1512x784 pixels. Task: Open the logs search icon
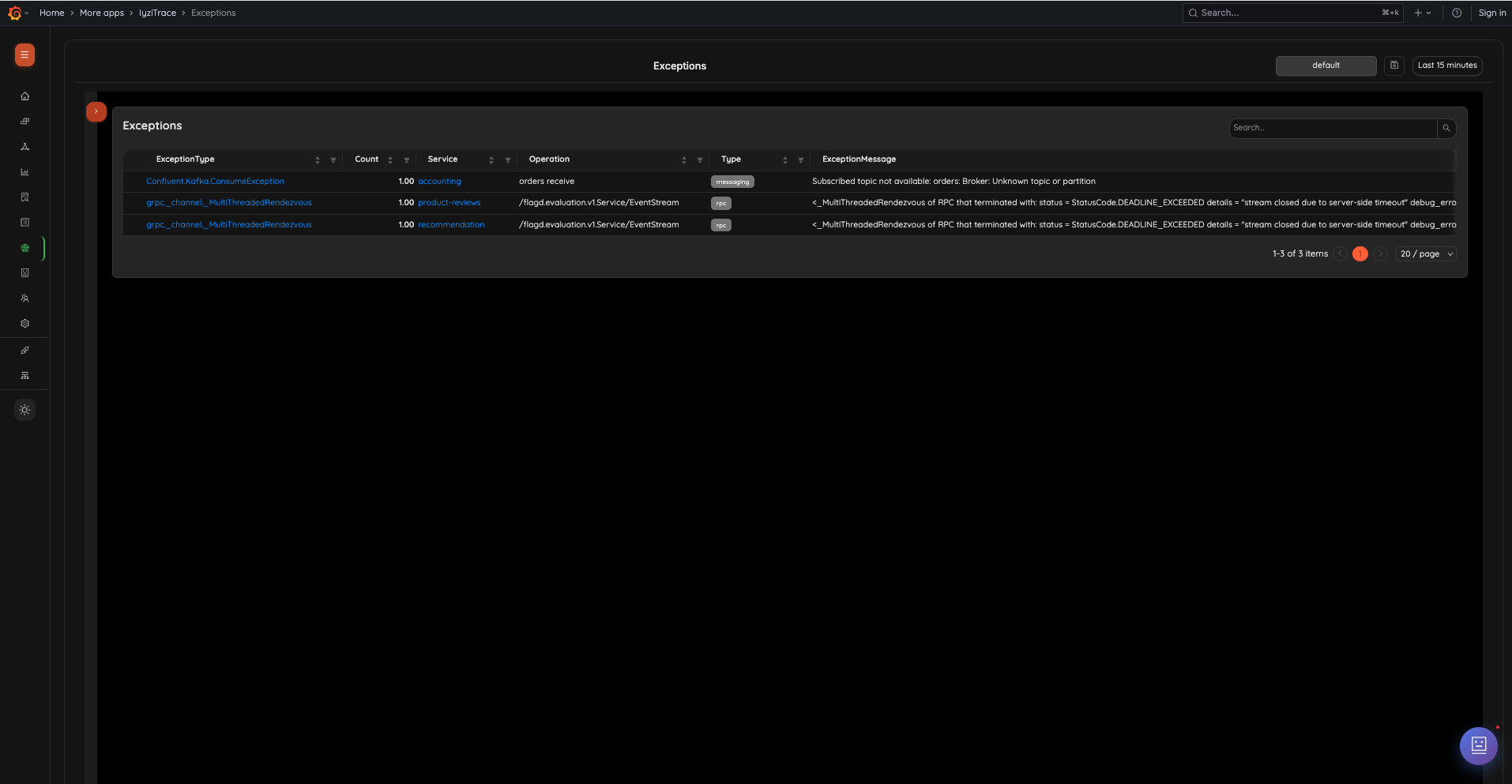24,197
